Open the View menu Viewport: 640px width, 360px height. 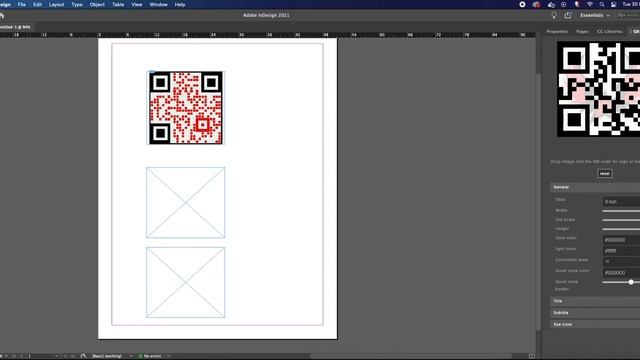coord(137,4)
